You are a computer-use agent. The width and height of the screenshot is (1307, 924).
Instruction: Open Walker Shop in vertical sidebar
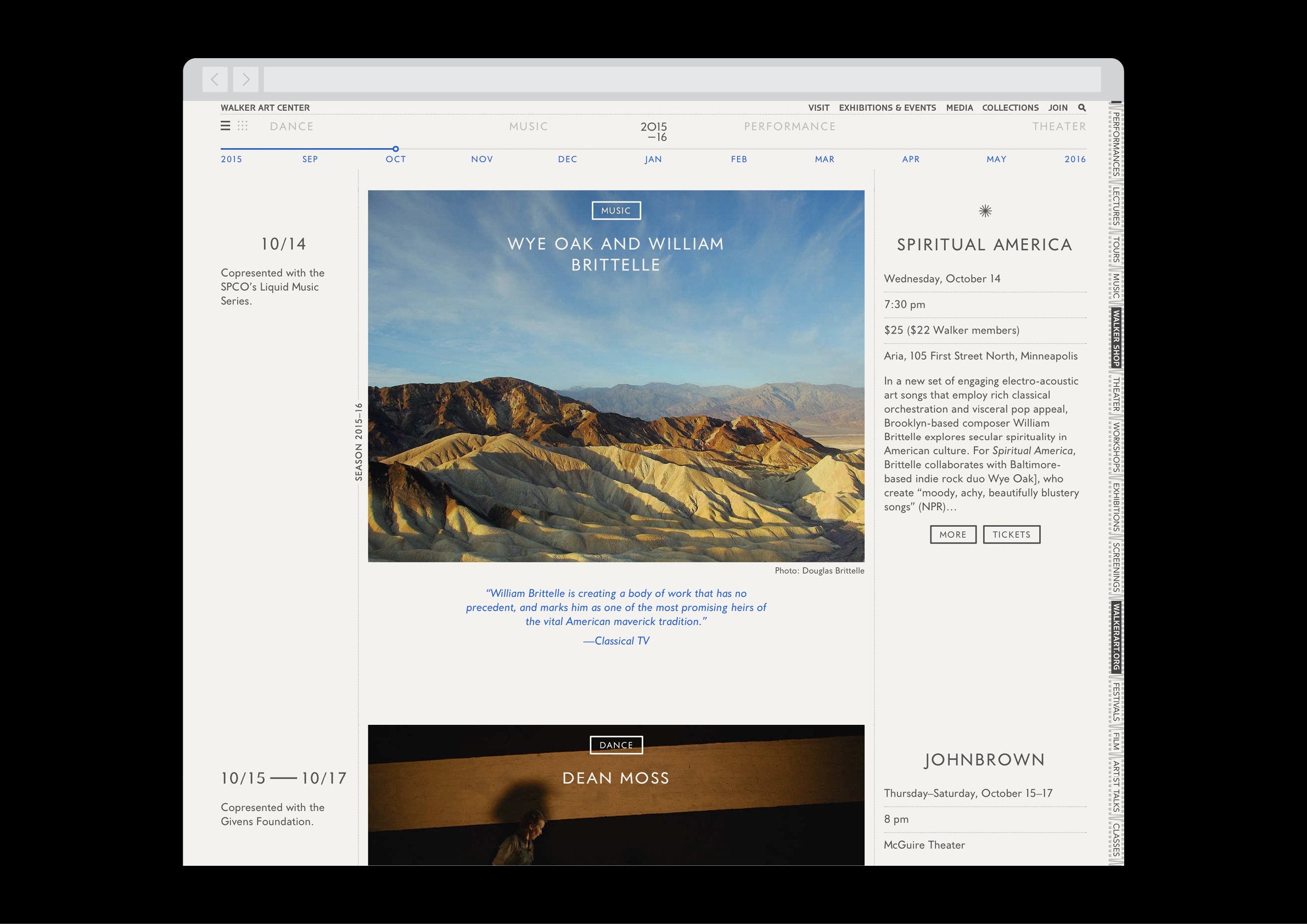tap(1116, 338)
